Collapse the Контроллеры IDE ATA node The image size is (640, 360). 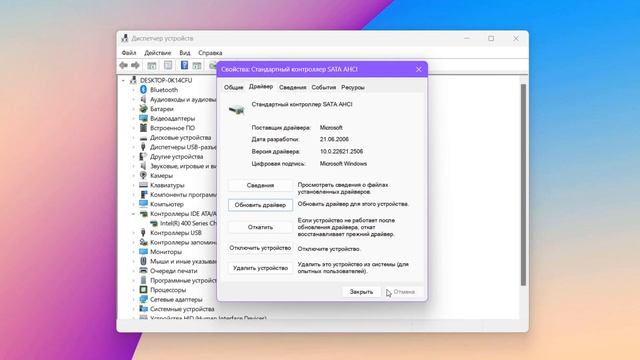click(x=133, y=213)
